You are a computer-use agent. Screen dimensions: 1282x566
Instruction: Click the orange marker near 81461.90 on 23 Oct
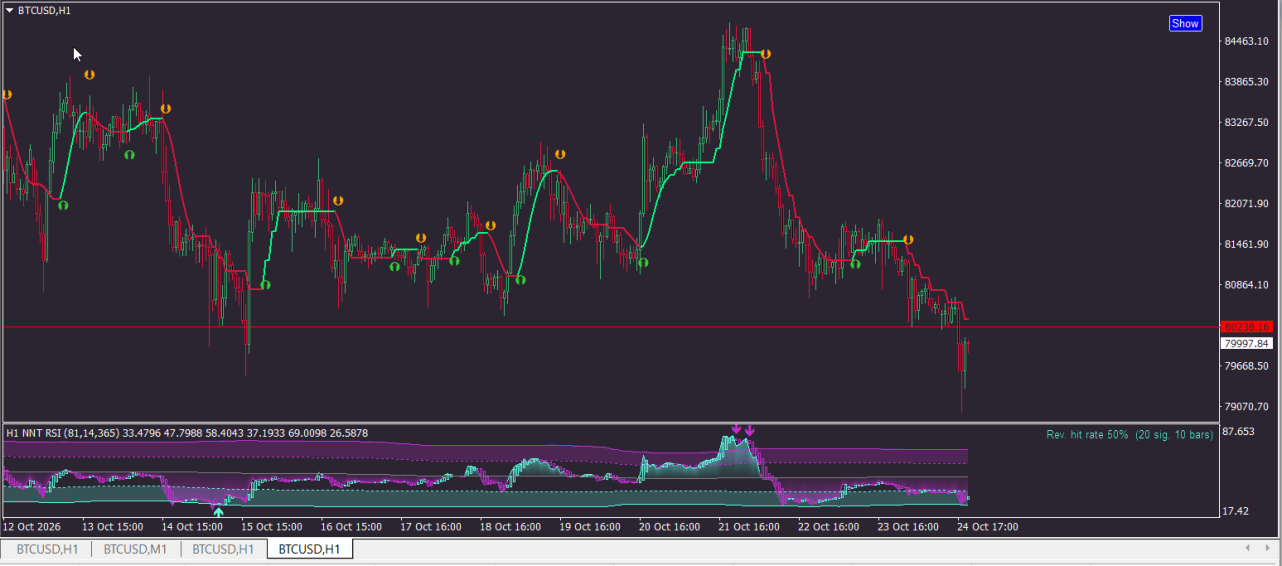click(909, 240)
